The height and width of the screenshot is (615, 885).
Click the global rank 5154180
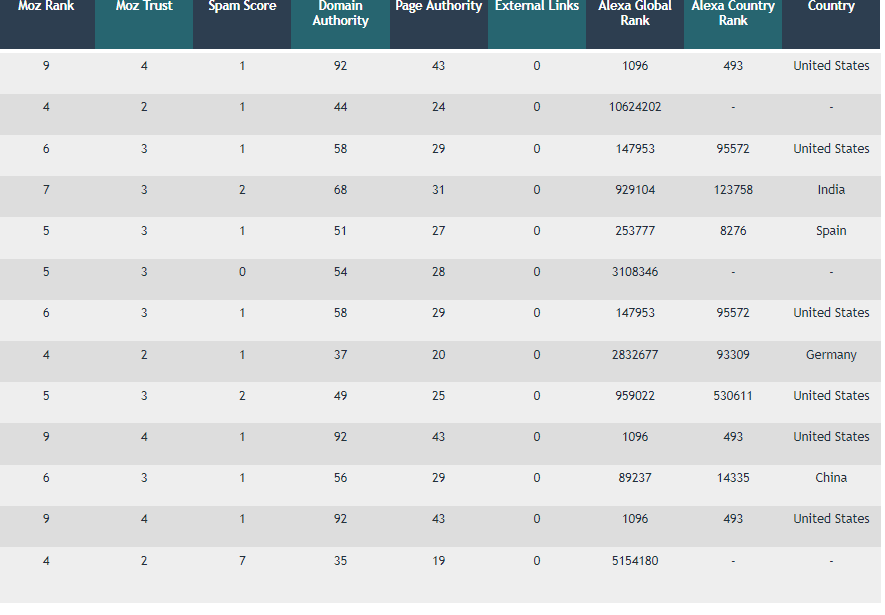635,561
